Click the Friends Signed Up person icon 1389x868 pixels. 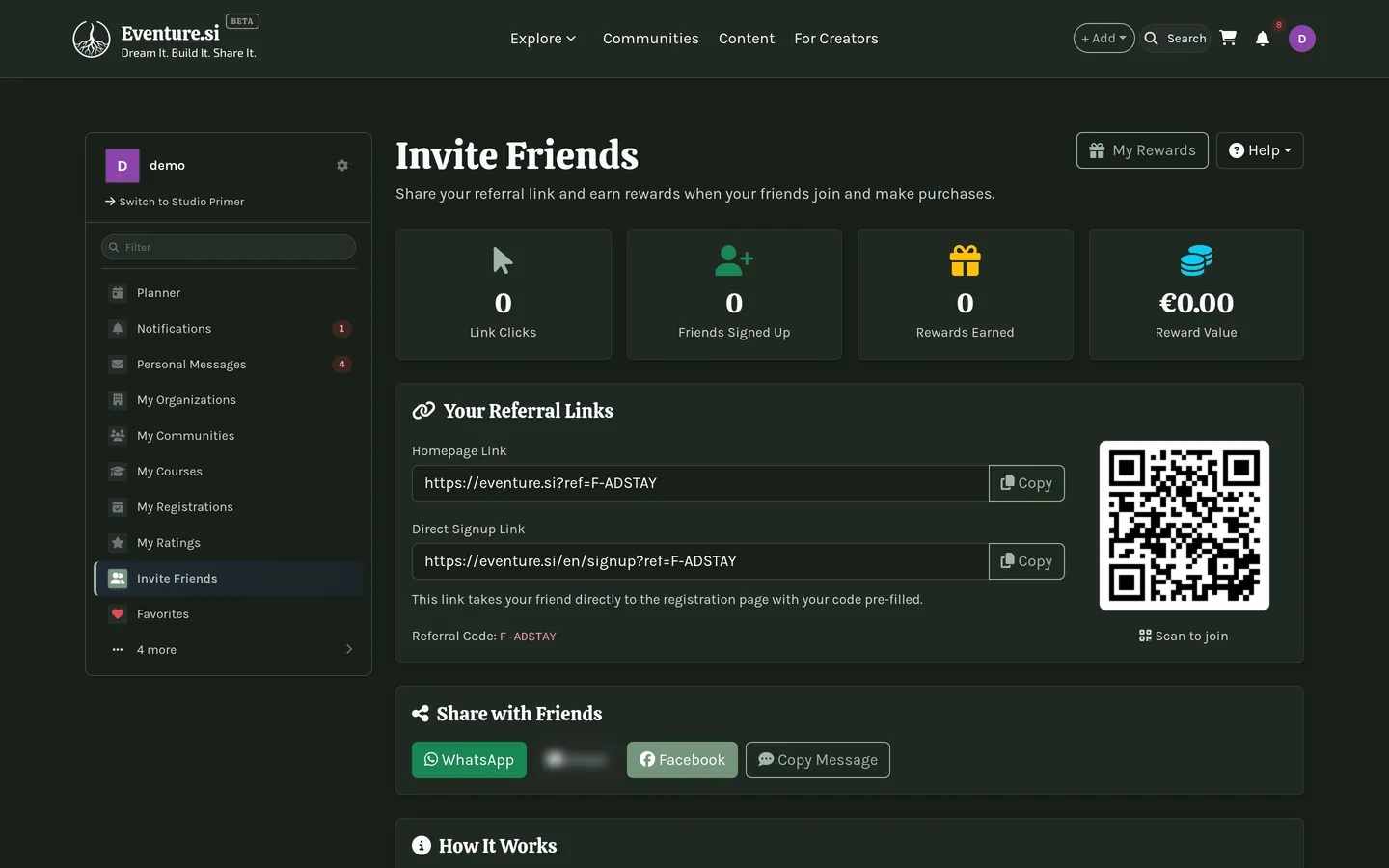734,260
